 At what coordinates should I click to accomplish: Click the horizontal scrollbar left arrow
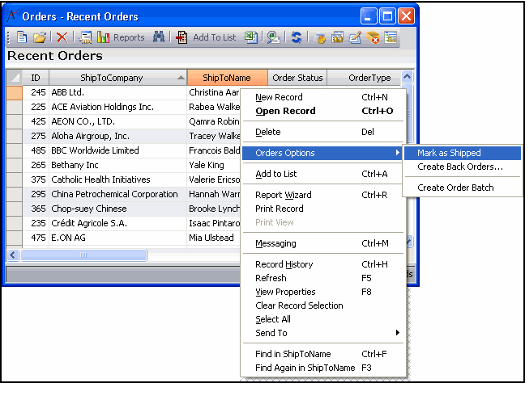[x=13, y=255]
